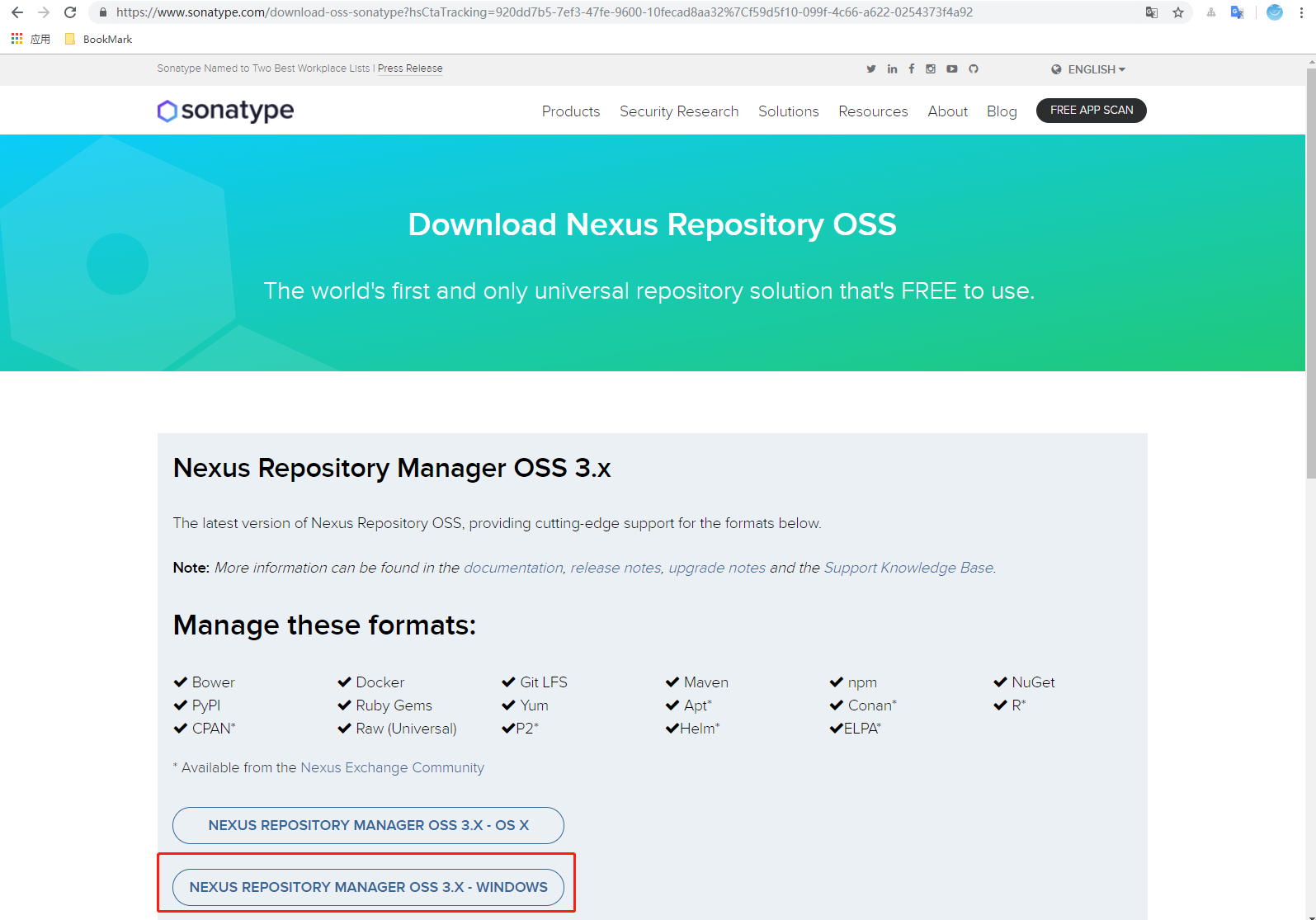Click the 'Manage these formats:' heading
The image size is (1316, 920).
click(x=324, y=625)
